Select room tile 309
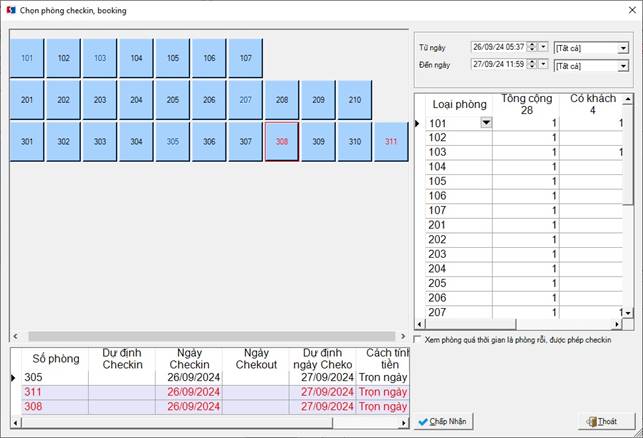The width and height of the screenshot is (643, 438). click(x=318, y=141)
